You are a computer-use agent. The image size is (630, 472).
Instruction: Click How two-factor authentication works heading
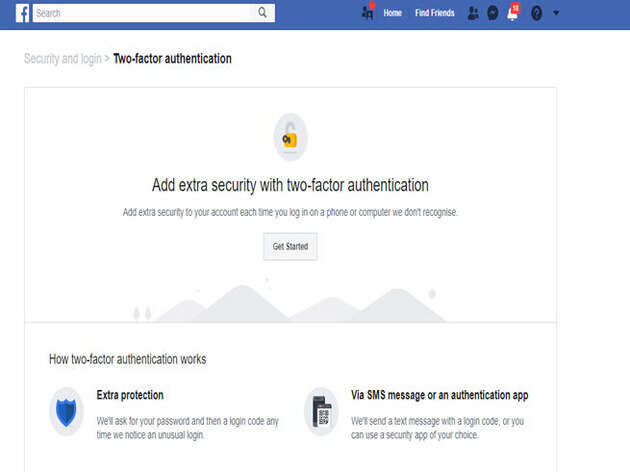click(128, 359)
